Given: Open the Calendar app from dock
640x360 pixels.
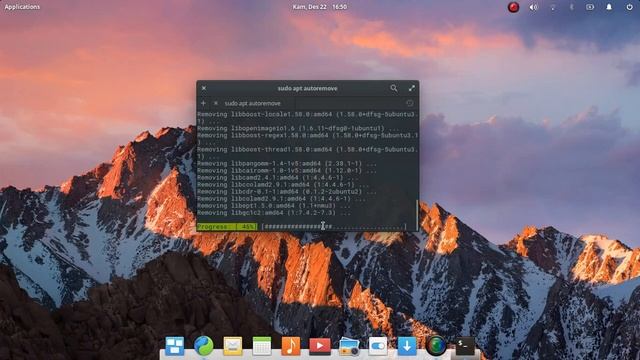Looking at the screenshot, I should click(x=262, y=346).
